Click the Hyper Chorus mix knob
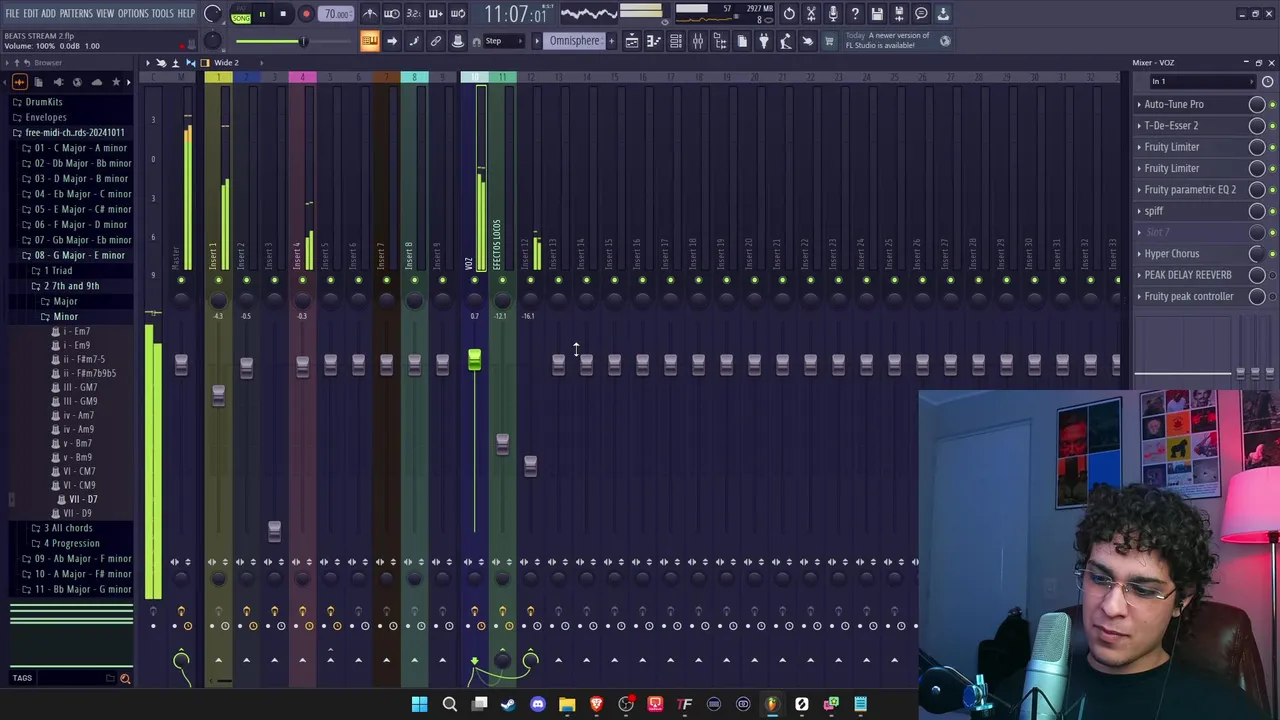This screenshot has width=1280, height=720. click(x=1257, y=254)
